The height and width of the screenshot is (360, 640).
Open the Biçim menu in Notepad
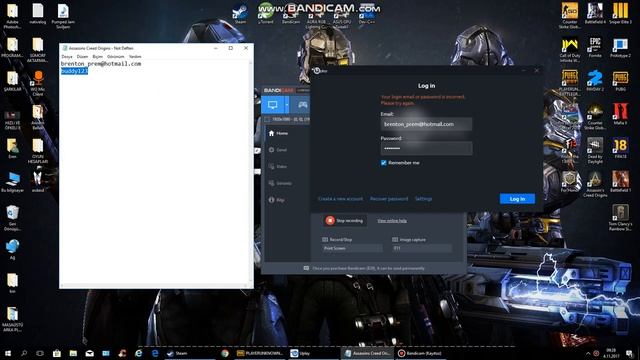coord(98,57)
